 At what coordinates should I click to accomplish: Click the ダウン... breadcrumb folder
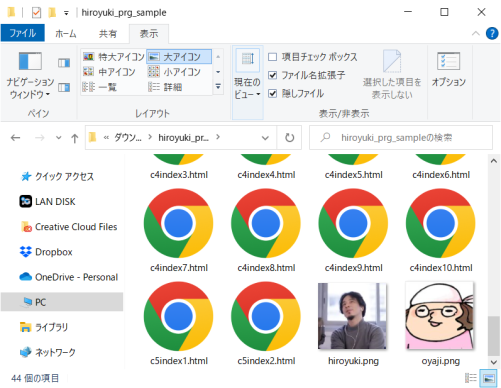(x=128, y=137)
